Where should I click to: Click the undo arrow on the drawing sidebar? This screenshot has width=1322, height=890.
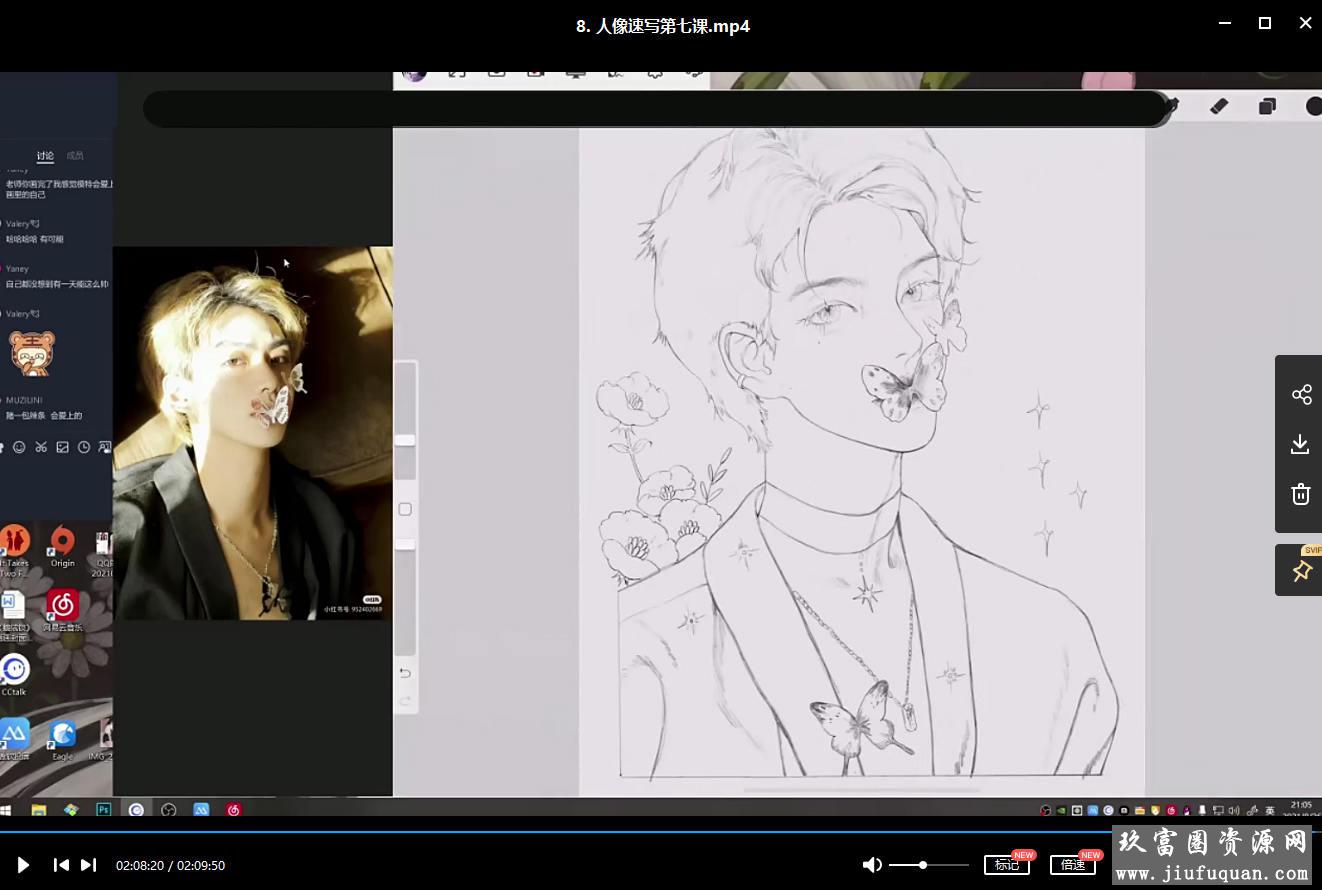[x=405, y=673]
